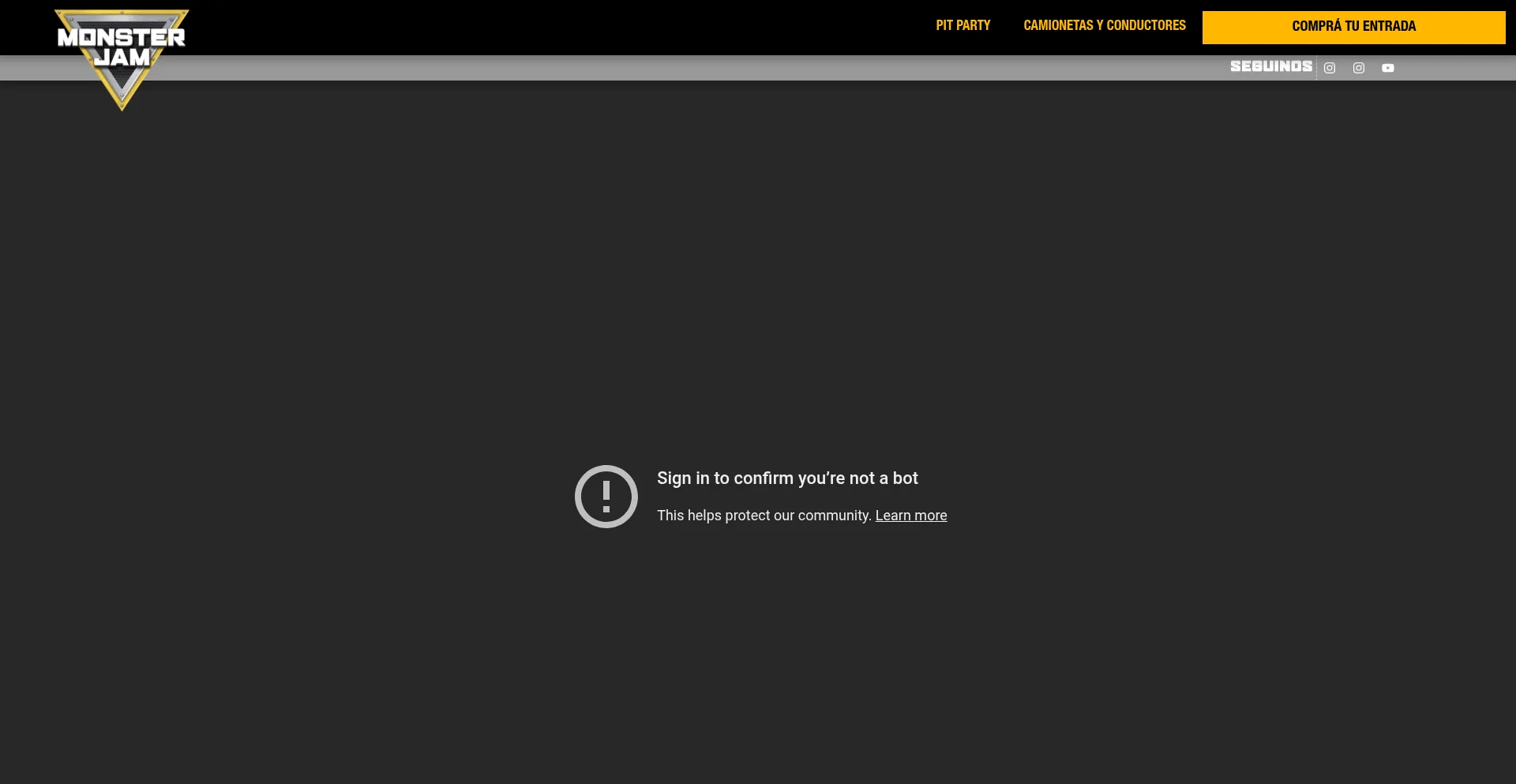
Task: Click the word MONSTER in the logo
Action: coord(121,37)
